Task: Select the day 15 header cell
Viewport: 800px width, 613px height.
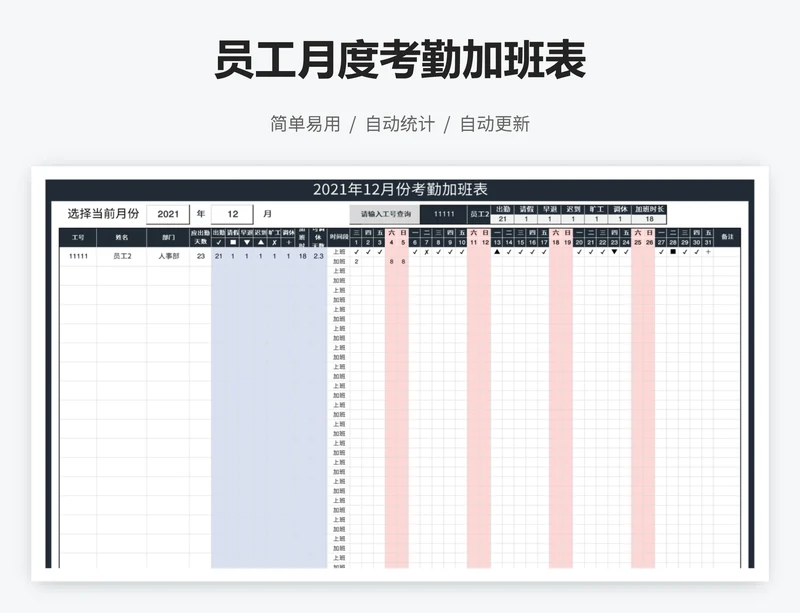Action: point(520,242)
